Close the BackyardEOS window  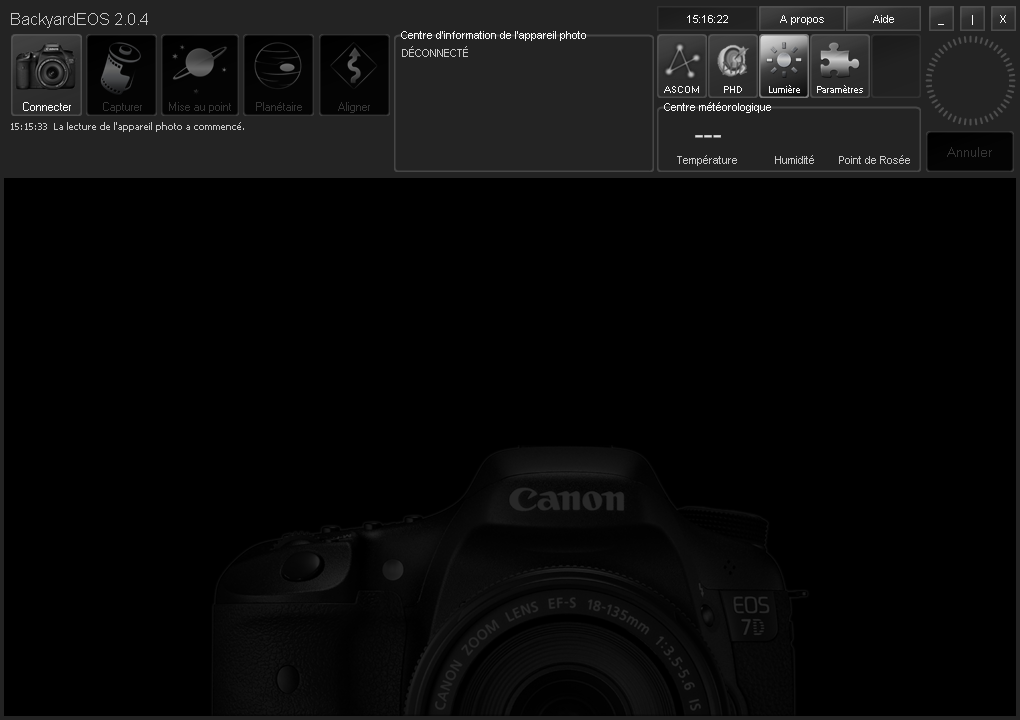click(x=1002, y=19)
